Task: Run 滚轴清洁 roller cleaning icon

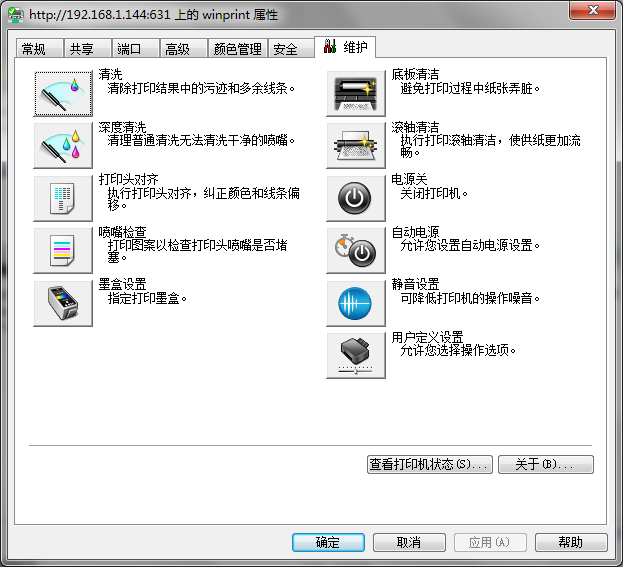Action: pyautogui.click(x=356, y=146)
